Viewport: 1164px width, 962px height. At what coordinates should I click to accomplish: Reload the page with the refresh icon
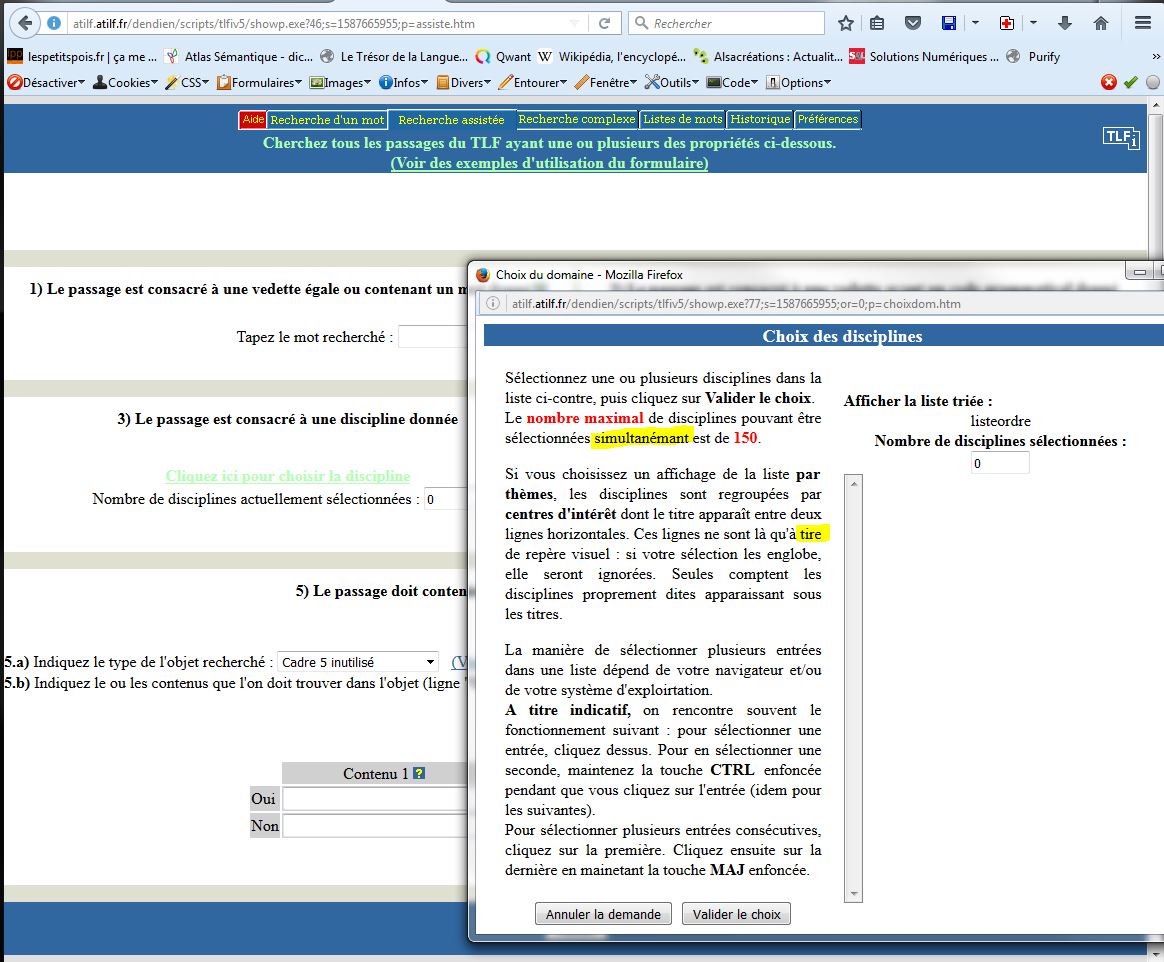pyautogui.click(x=604, y=23)
